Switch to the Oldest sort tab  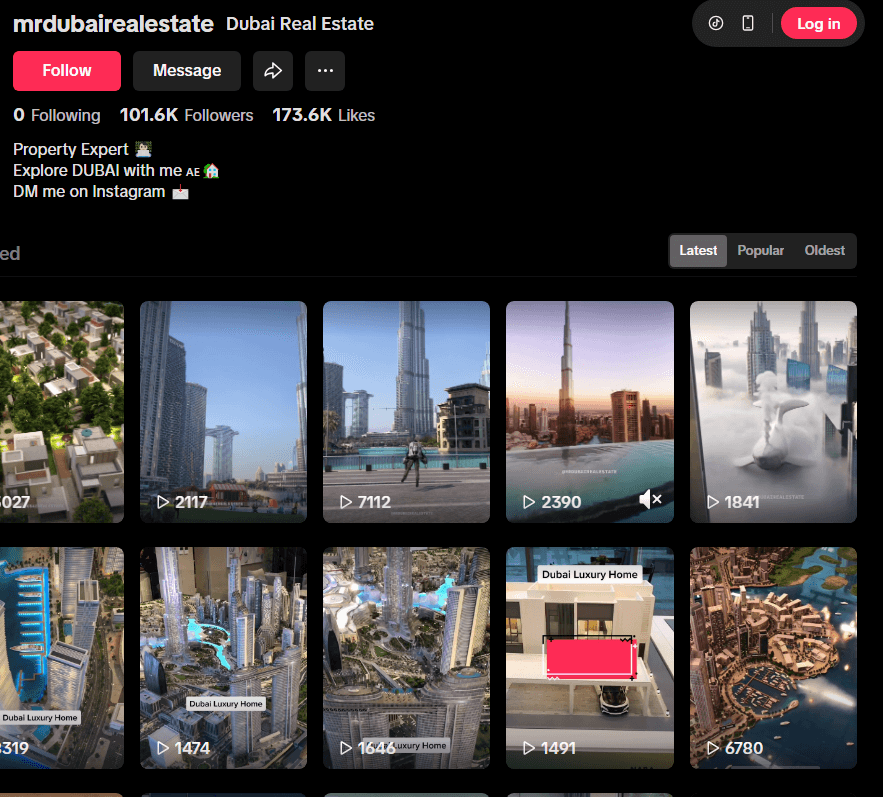point(824,251)
